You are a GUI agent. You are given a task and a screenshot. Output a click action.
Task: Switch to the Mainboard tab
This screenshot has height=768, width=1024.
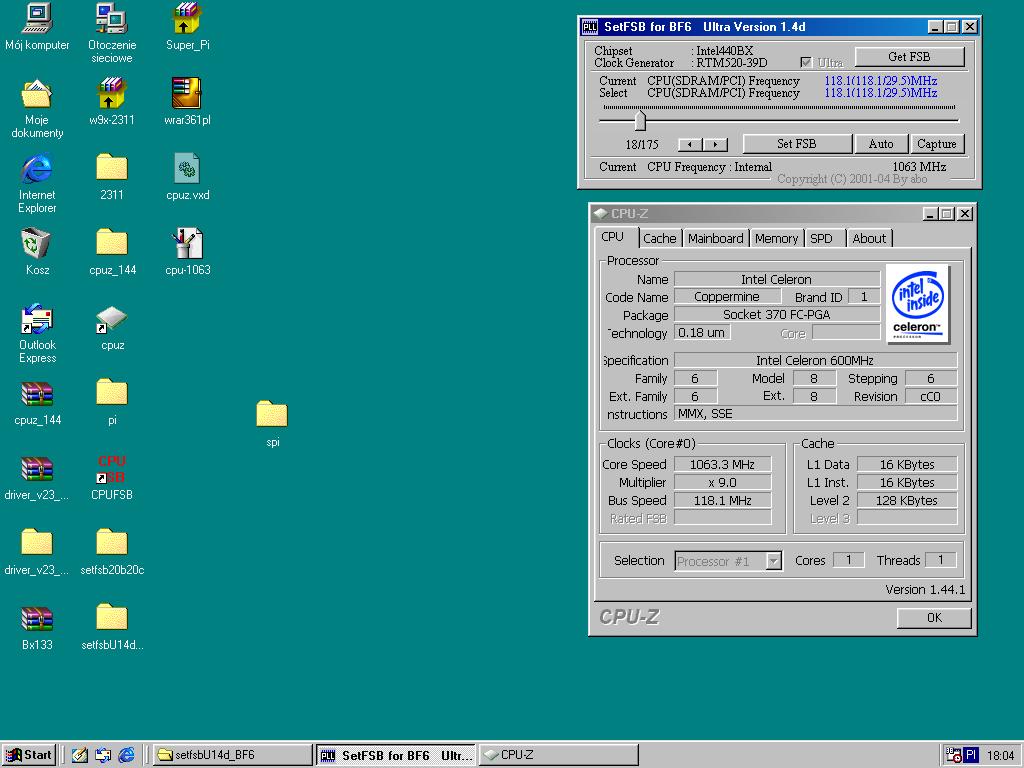tap(716, 238)
